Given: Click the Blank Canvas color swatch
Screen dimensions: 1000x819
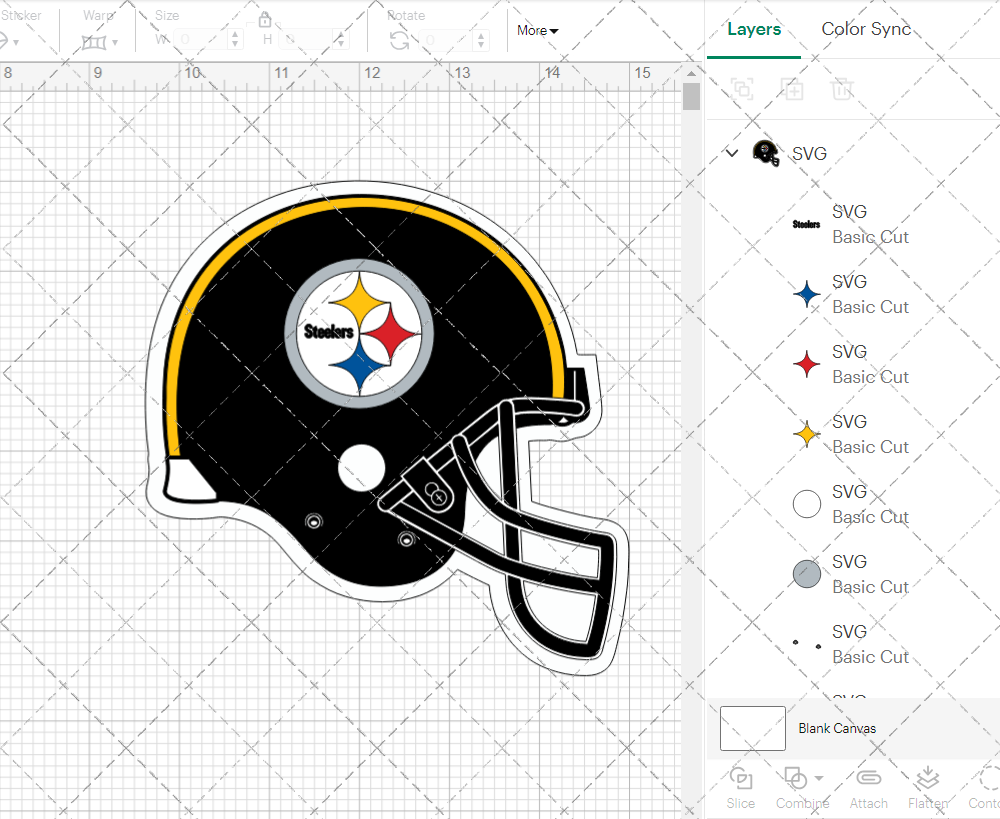Looking at the screenshot, I should 752,728.
